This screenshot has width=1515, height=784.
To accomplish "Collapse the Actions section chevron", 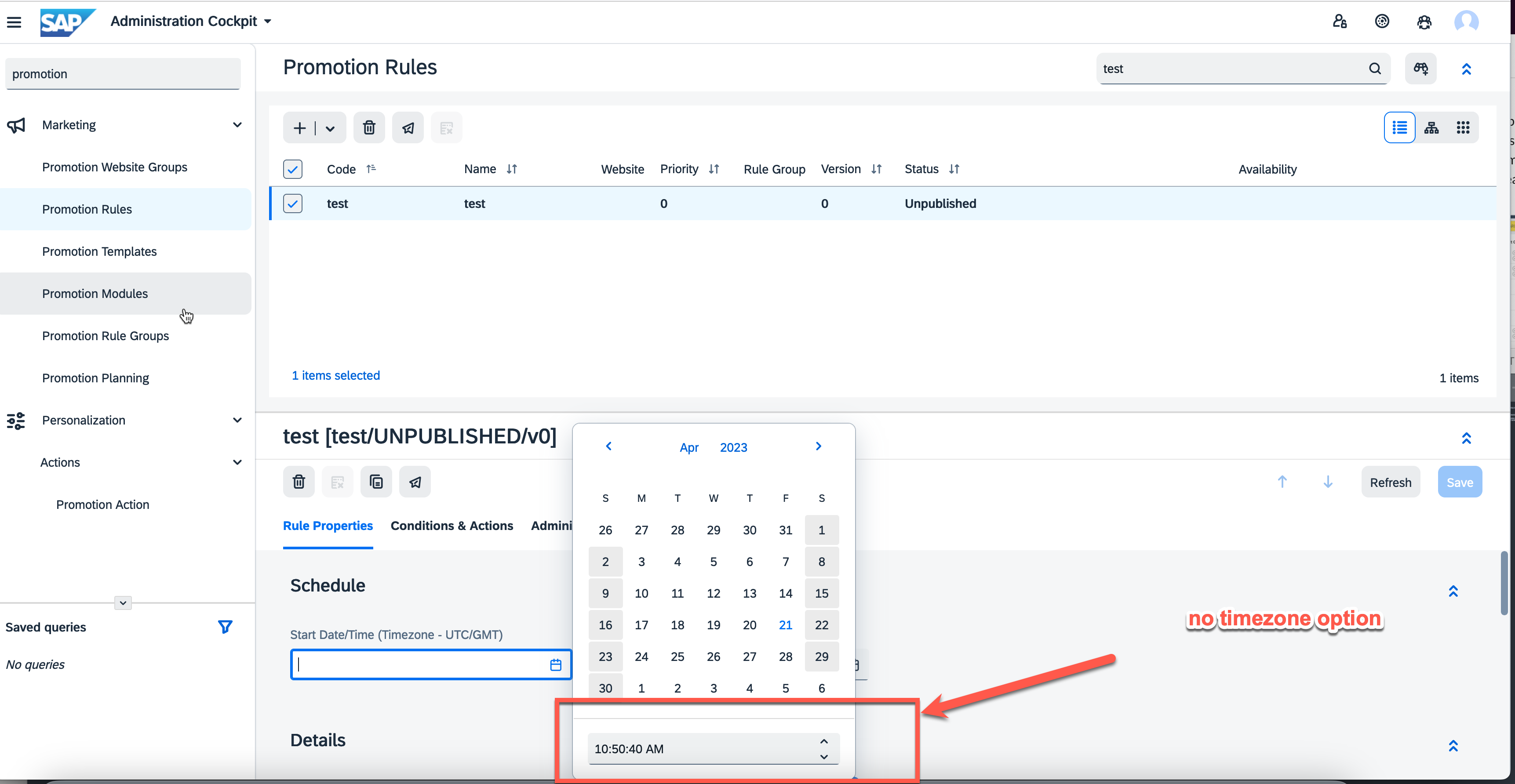I will [x=237, y=462].
